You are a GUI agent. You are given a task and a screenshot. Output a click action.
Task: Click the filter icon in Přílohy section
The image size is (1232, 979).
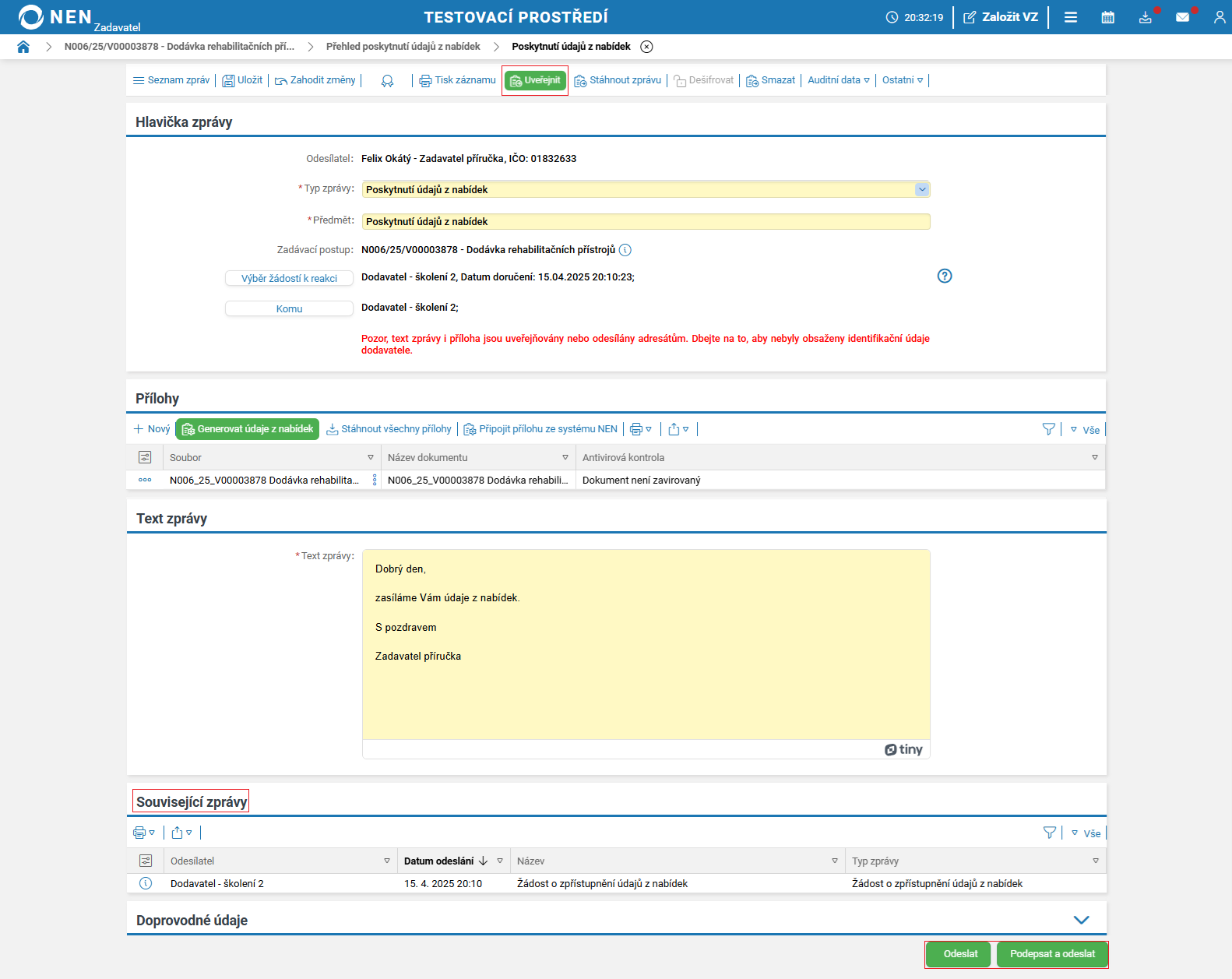pos(1048,429)
